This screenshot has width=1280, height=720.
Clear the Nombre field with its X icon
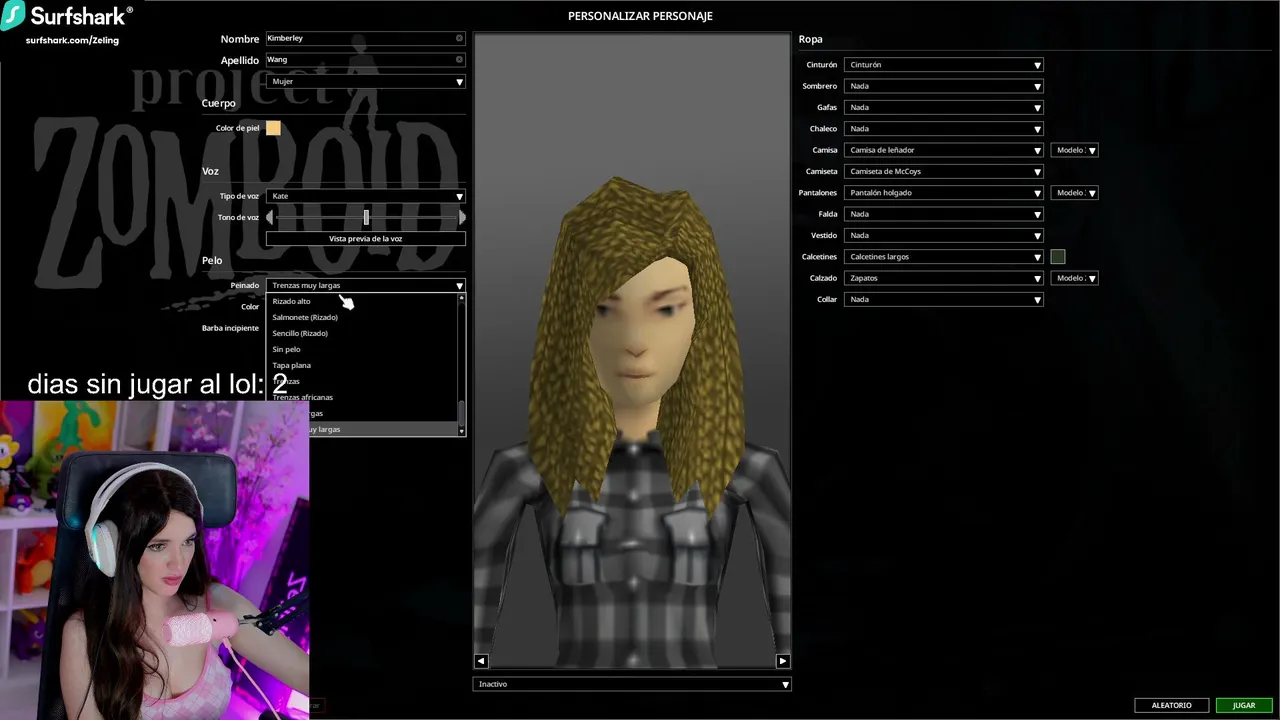pos(459,38)
